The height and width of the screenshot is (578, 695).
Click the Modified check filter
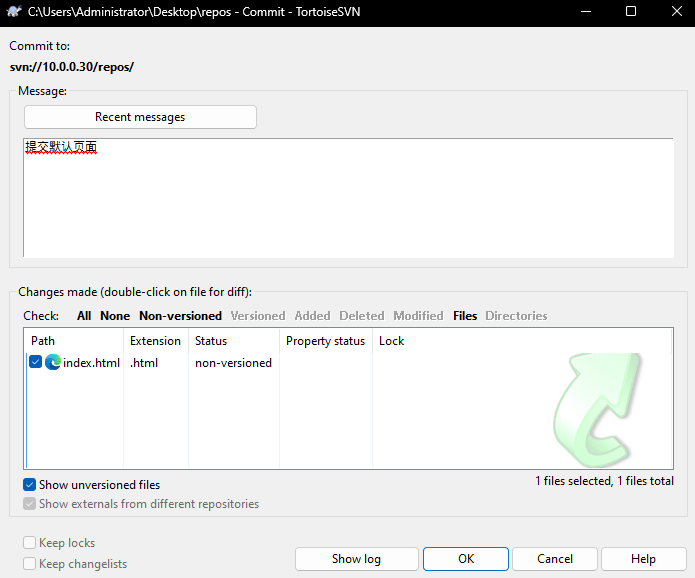tap(418, 316)
